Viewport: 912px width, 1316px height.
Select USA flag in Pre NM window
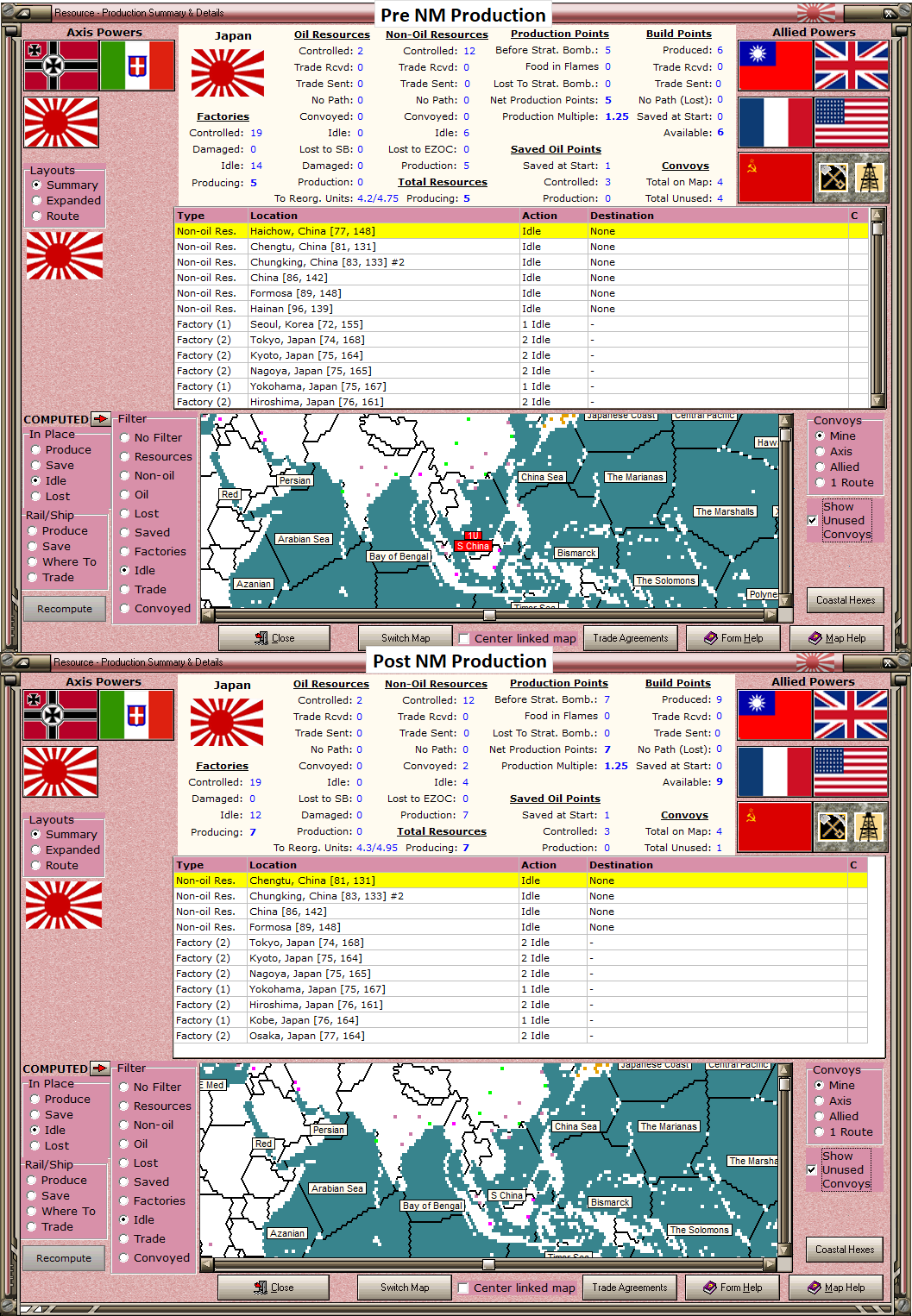click(x=852, y=122)
